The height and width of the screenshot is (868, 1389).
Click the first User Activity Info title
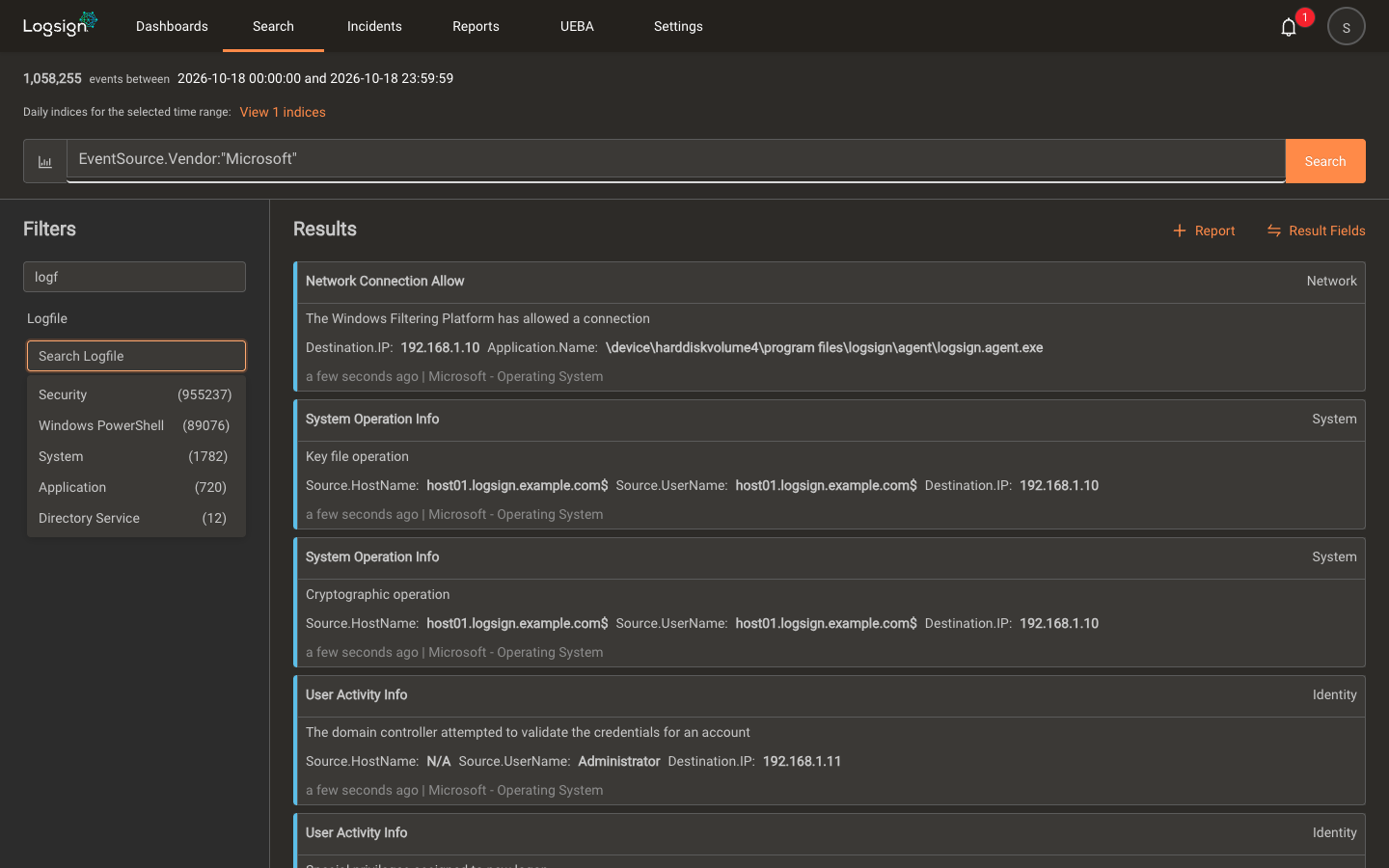pos(356,694)
